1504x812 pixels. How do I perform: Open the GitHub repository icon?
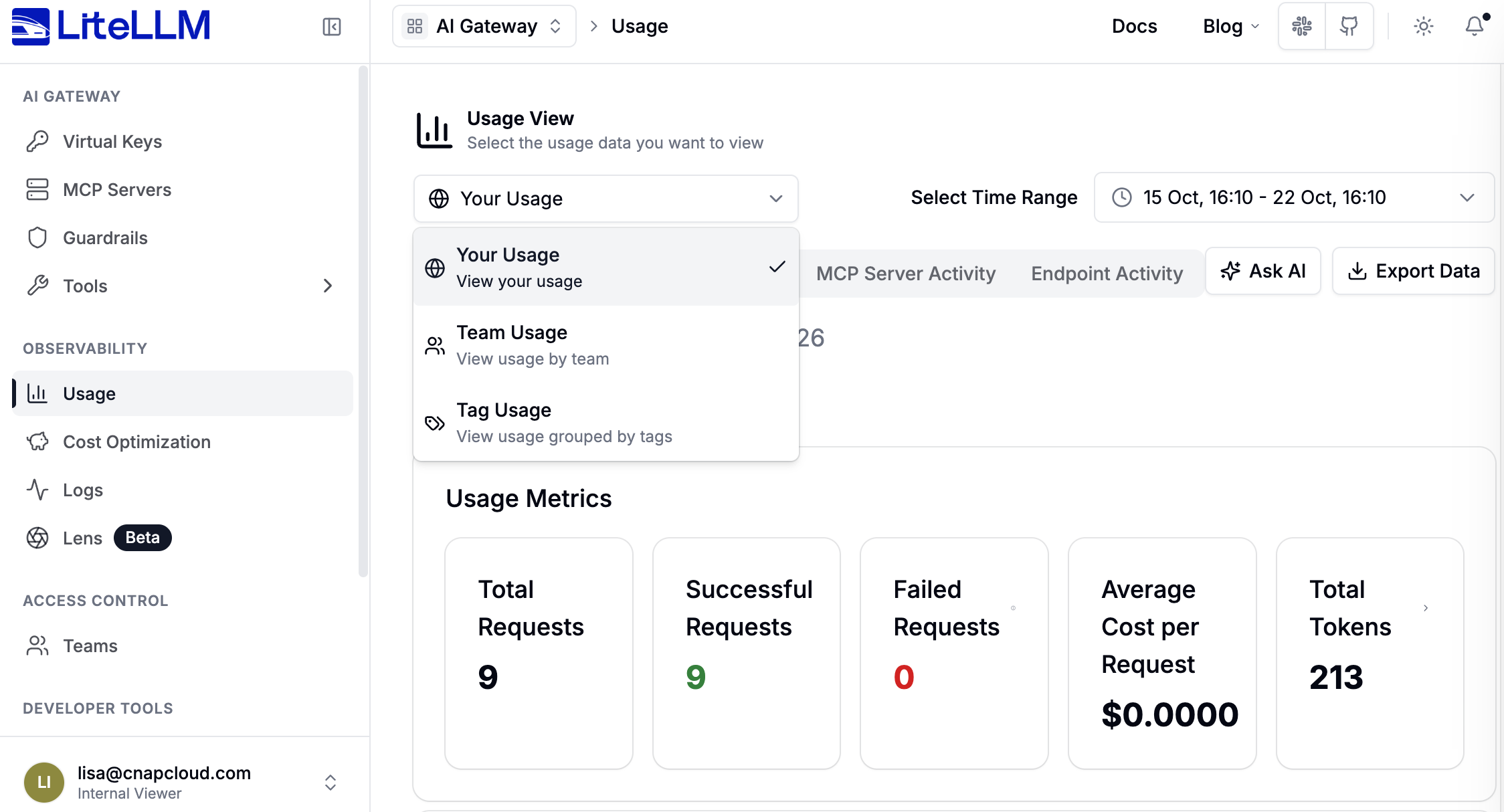point(1349,26)
